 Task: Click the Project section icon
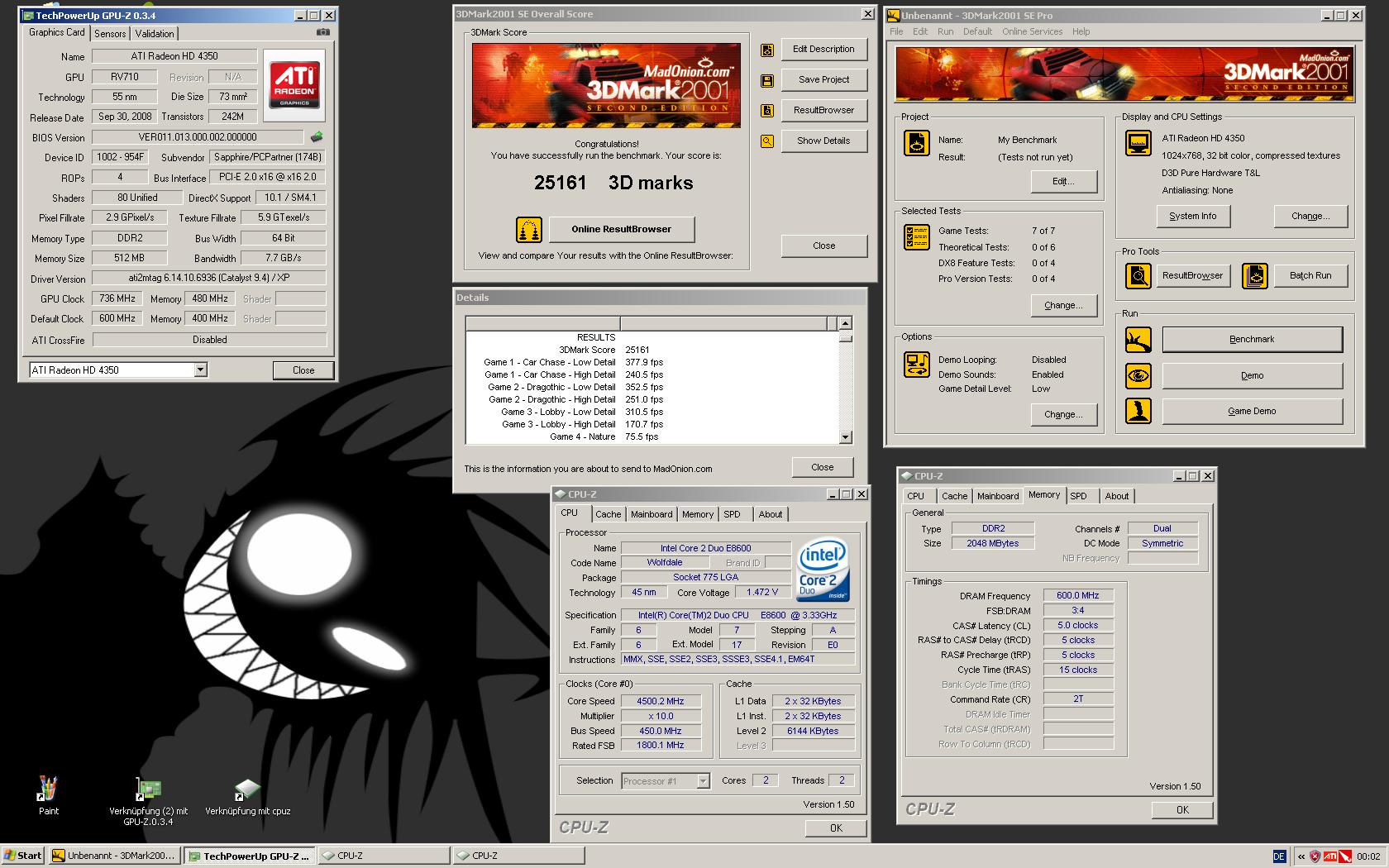pyautogui.click(x=917, y=143)
